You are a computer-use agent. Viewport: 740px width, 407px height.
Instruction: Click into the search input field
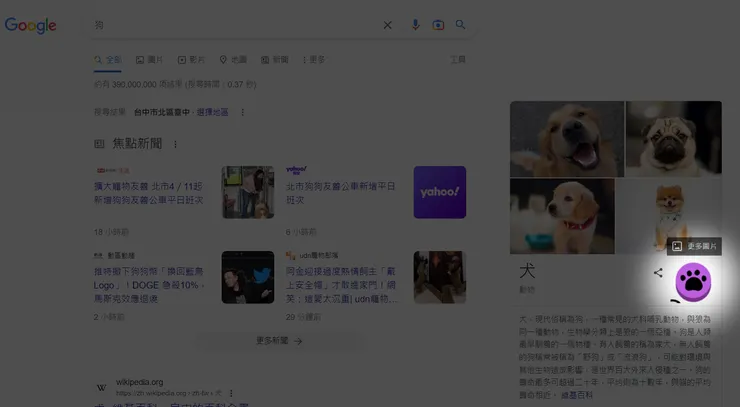pyautogui.click(x=236, y=25)
